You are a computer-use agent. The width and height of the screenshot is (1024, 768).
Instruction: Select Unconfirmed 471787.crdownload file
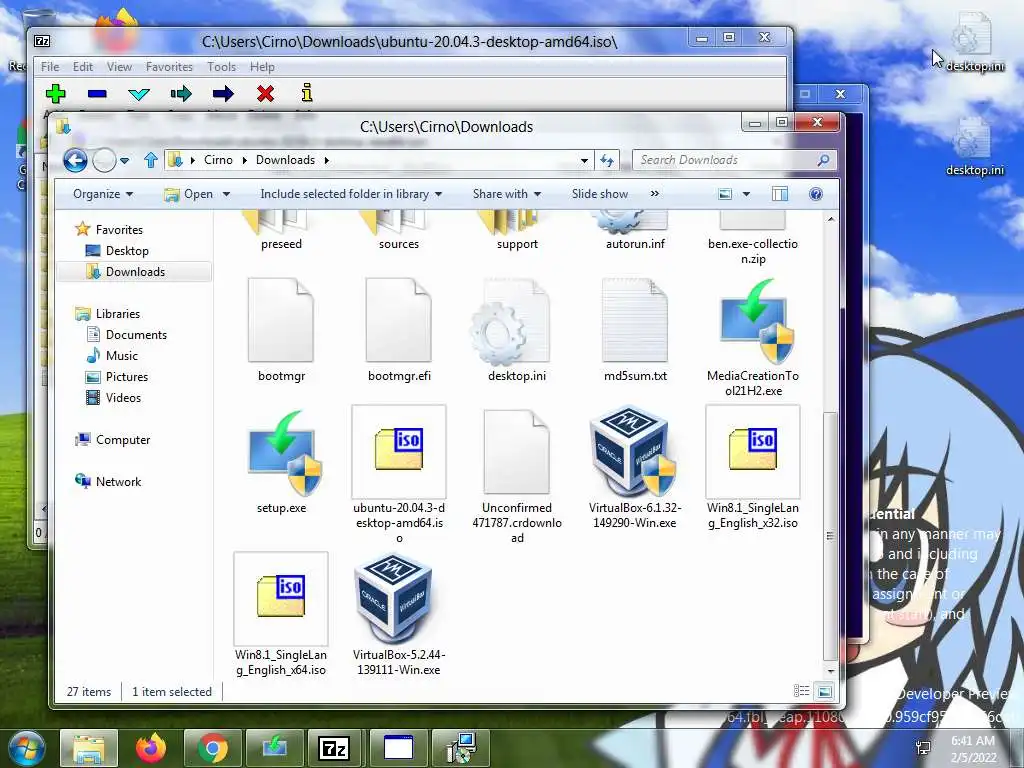pos(517,475)
